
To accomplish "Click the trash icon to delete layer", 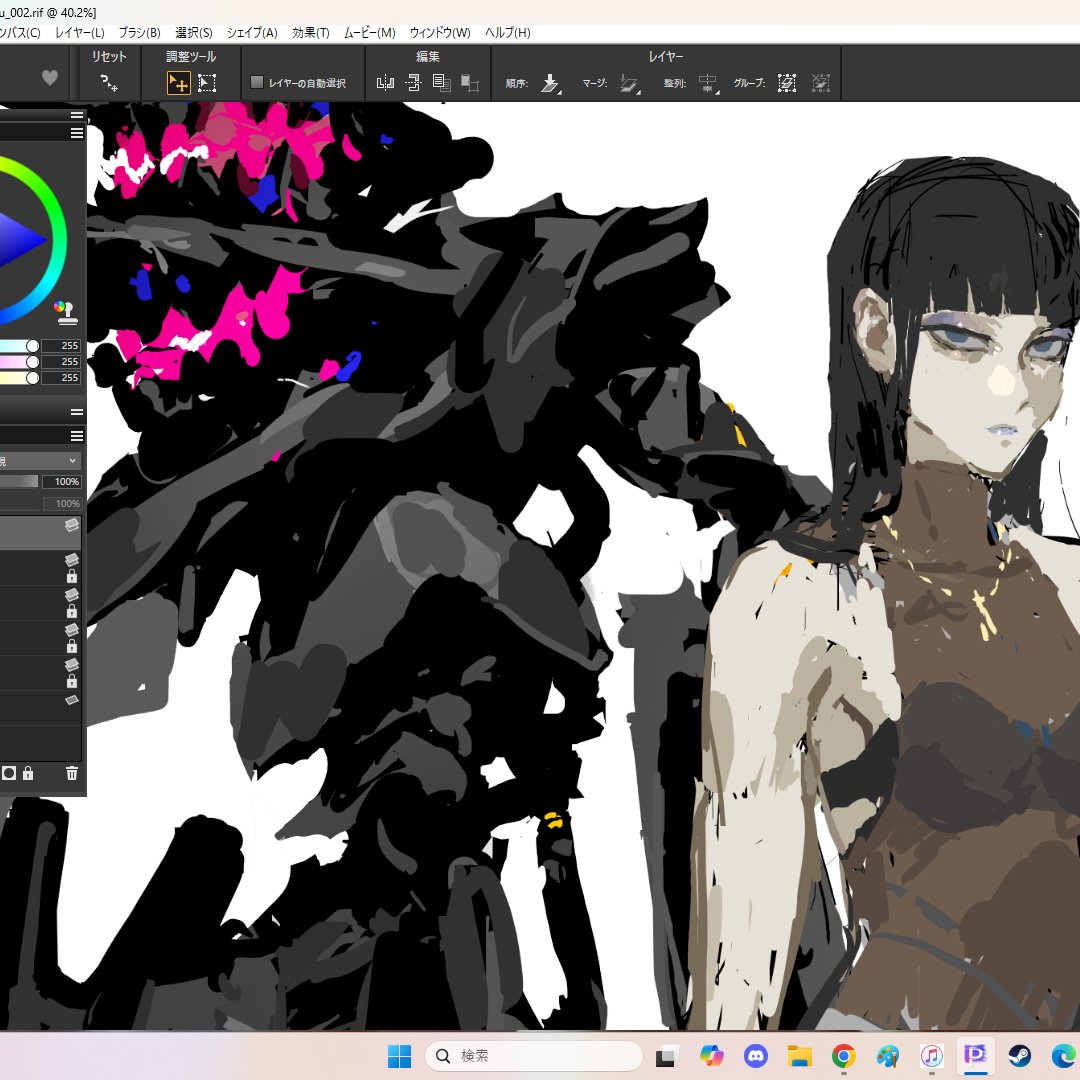I will [x=72, y=773].
